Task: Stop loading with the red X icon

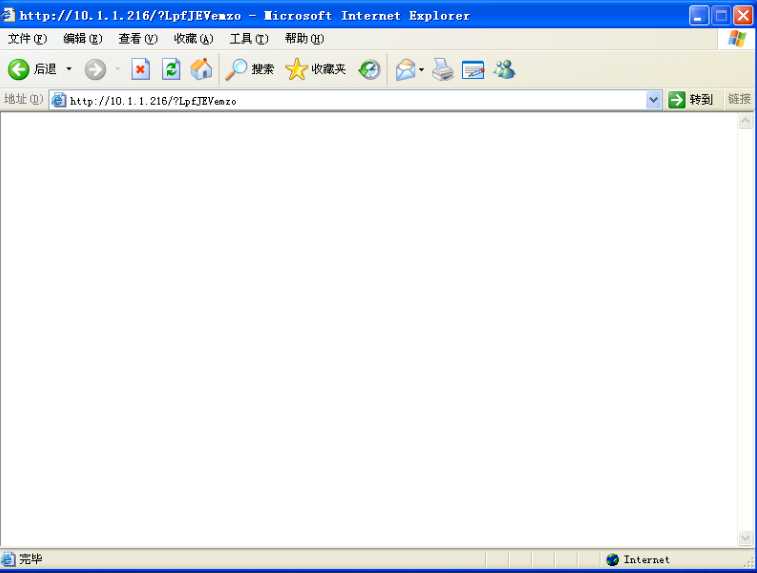Action: 140,70
